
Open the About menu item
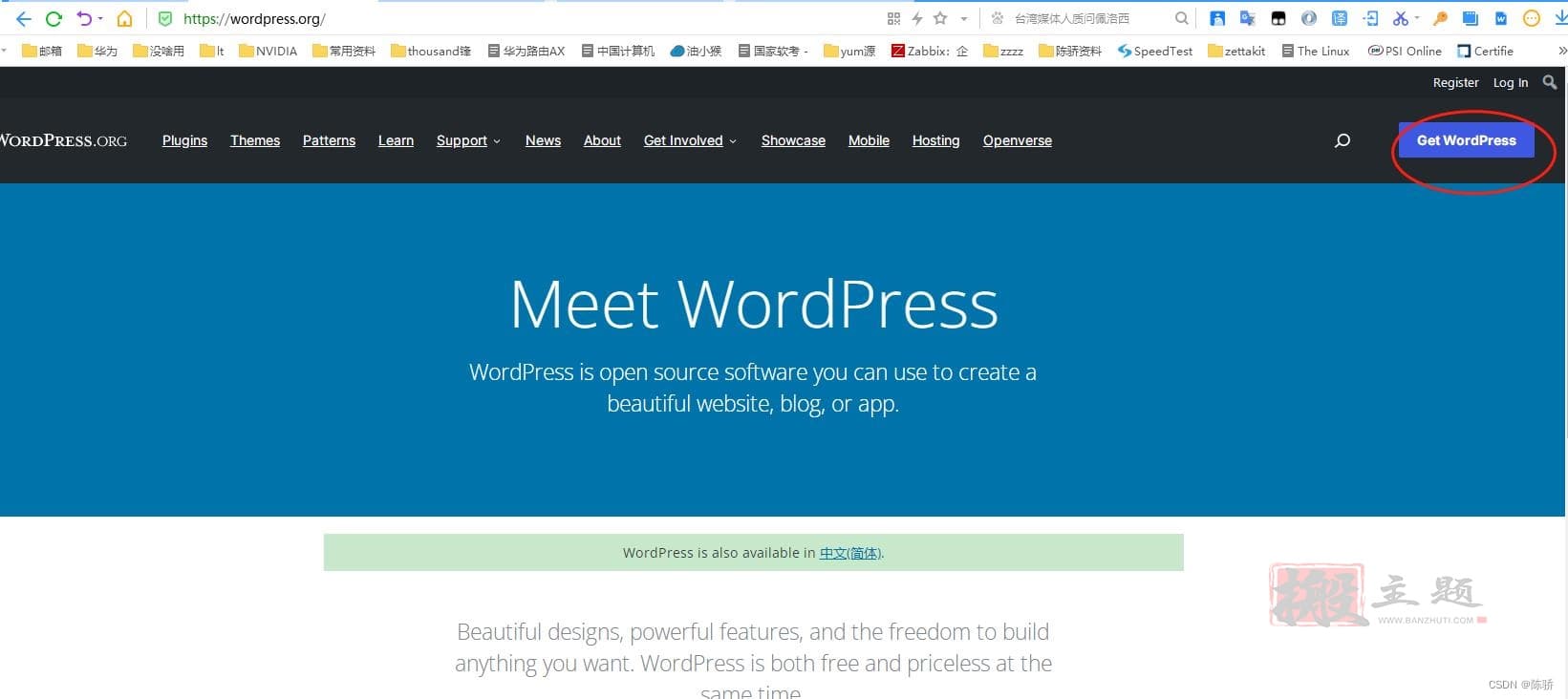click(602, 140)
